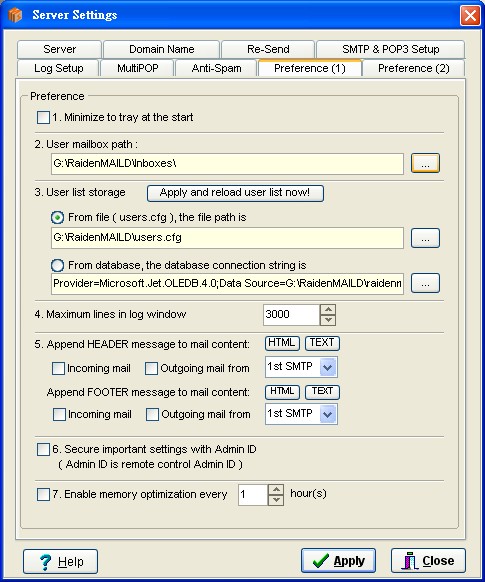Viewport: 485px width, 582px height.
Task: Select the From database radio option
Action: click(57, 265)
